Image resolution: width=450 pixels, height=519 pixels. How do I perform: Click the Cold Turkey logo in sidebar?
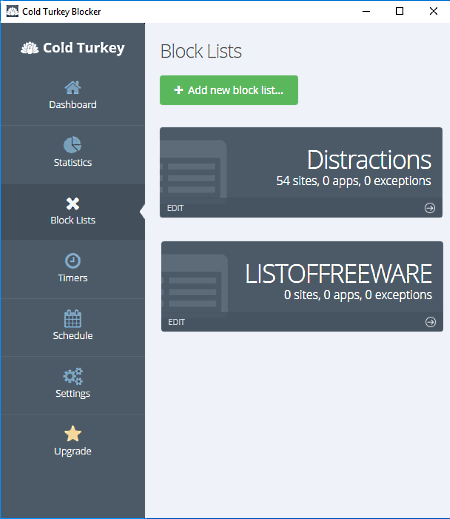pyautogui.click(x=73, y=48)
